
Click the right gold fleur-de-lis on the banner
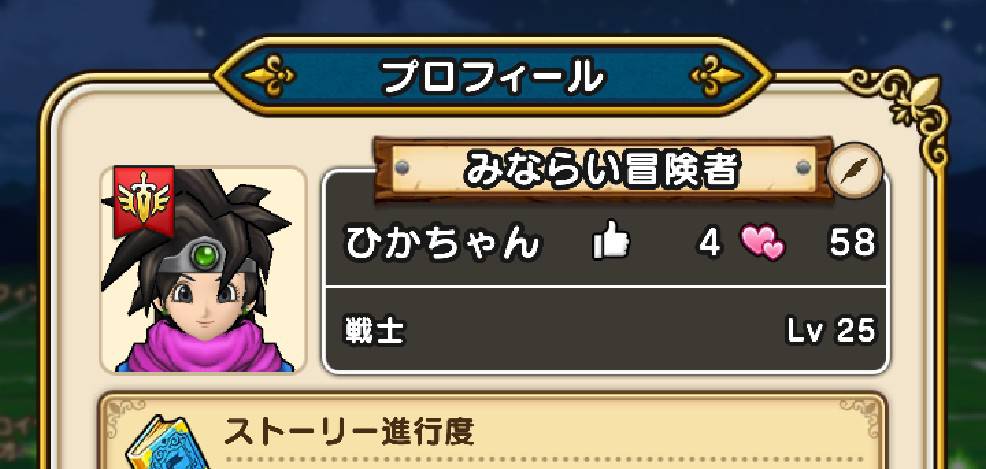(716, 77)
